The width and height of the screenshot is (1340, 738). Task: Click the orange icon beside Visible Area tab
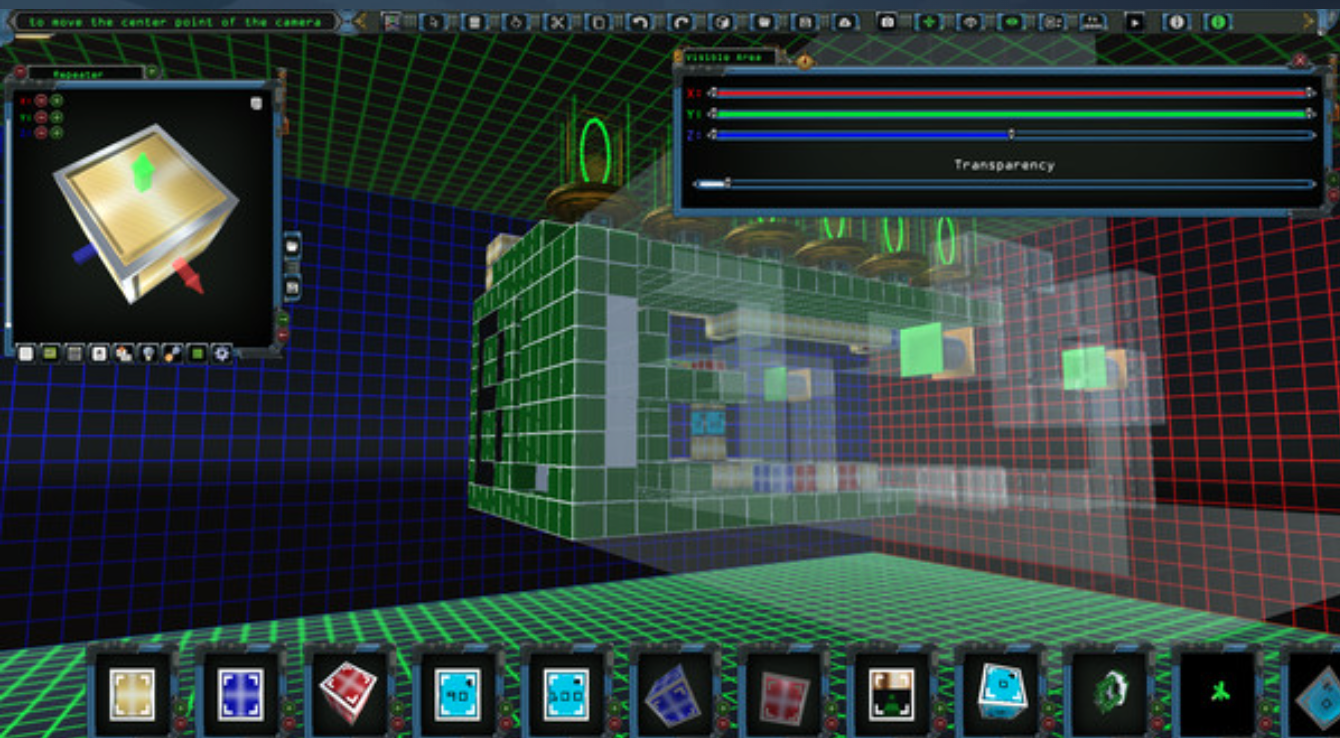tap(804, 61)
